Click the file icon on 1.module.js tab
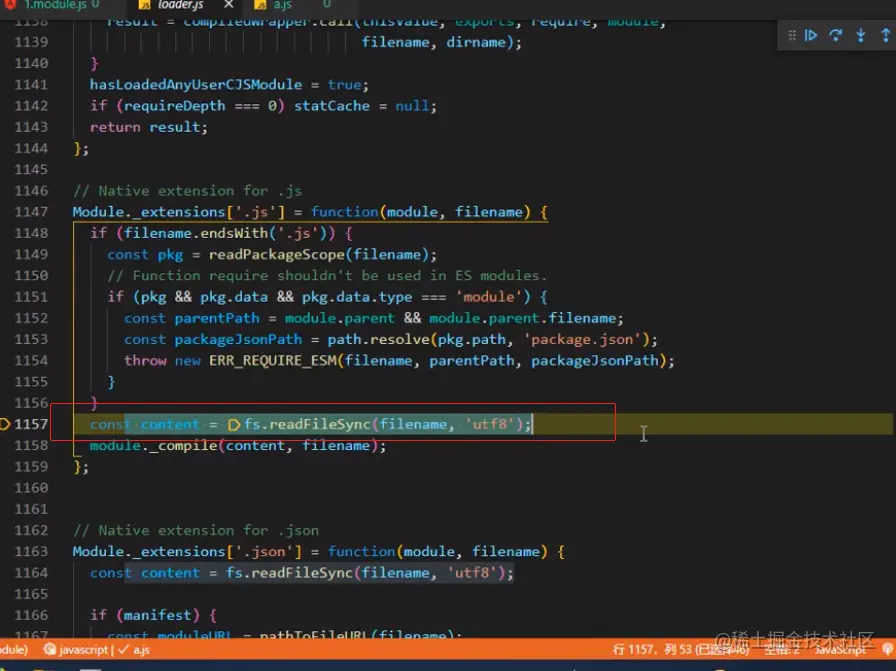The height and width of the screenshot is (671, 896). click(10, 5)
